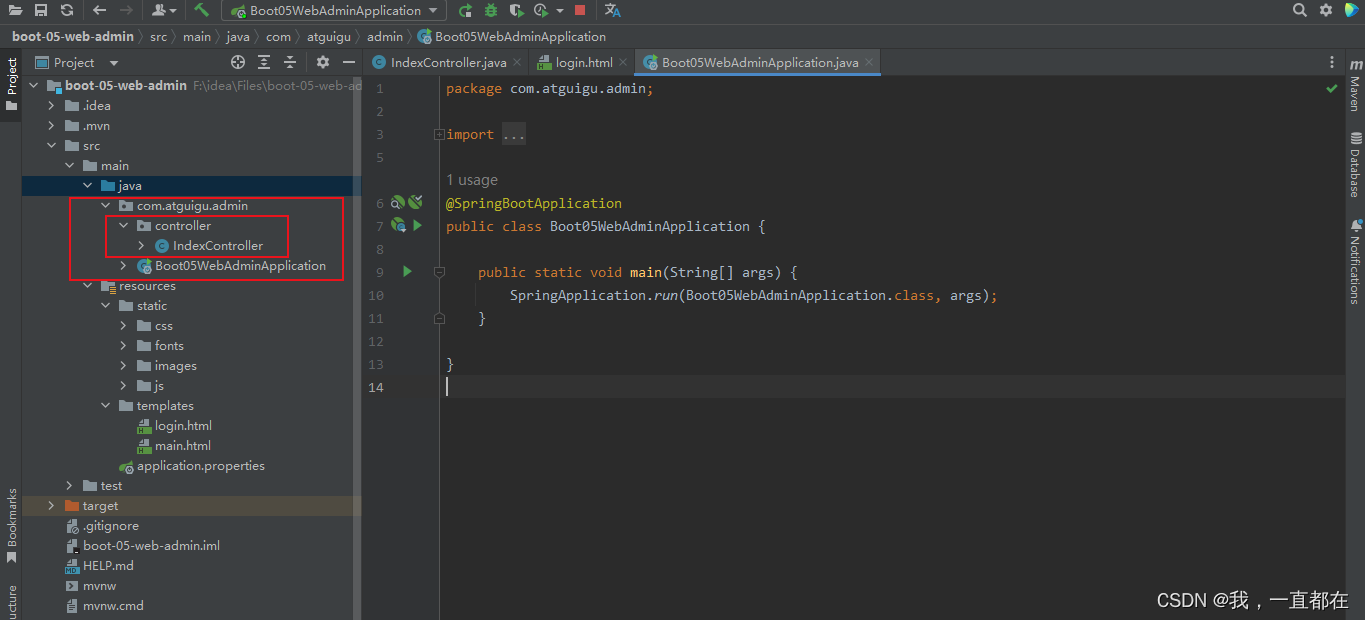Run with Coverage shield icon
The height and width of the screenshot is (620, 1365).
[x=516, y=10]
